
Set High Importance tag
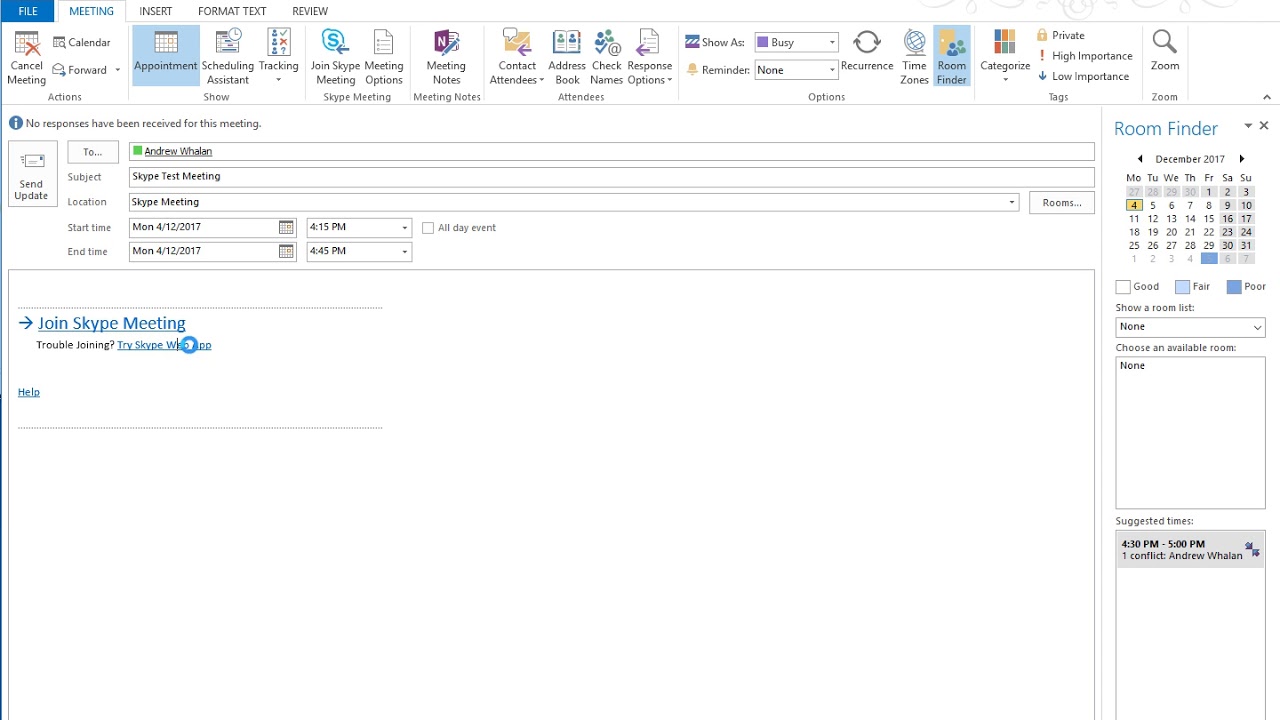coord(1084,56)
